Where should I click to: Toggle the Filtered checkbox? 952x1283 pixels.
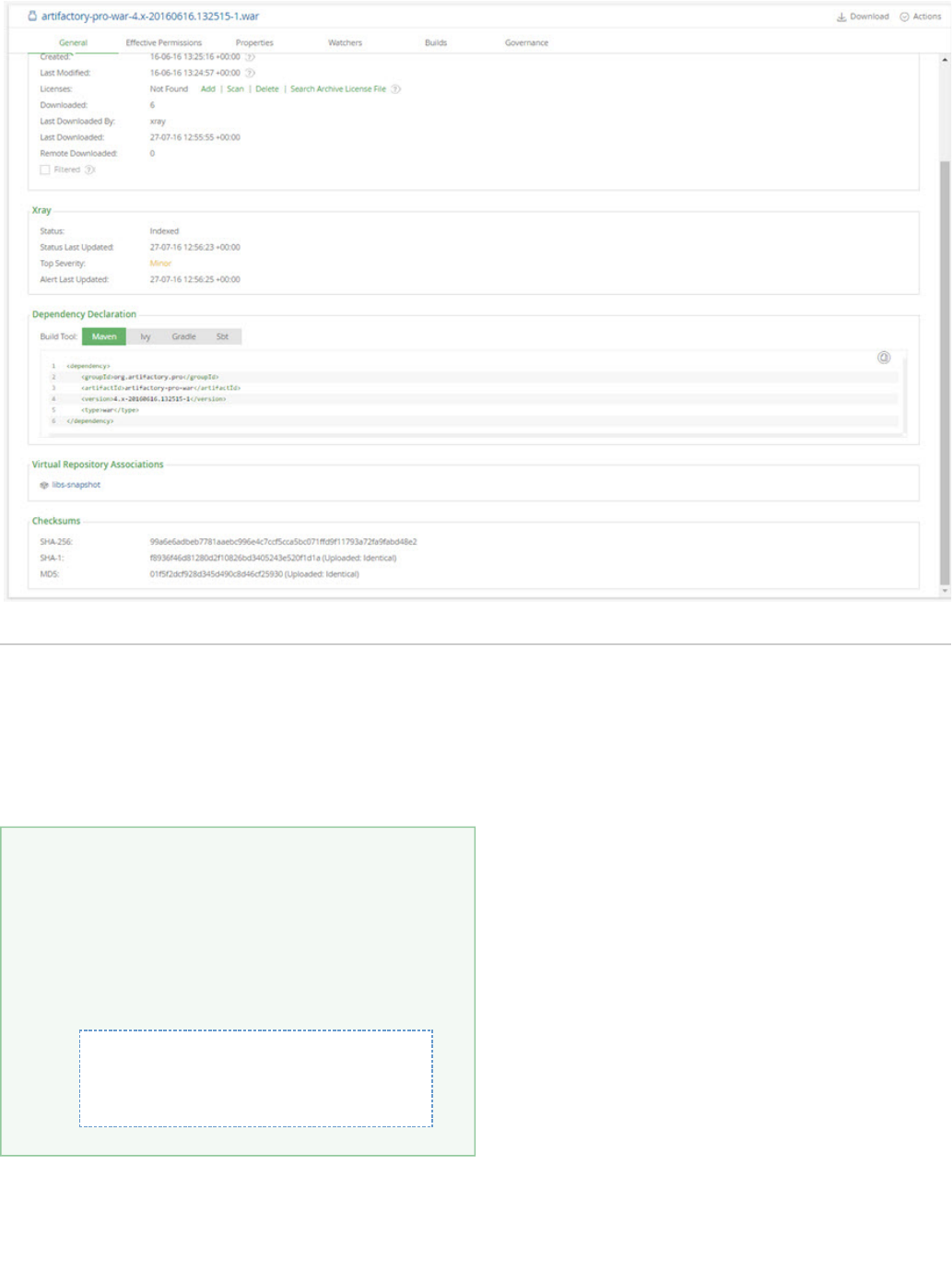point(44,170)
